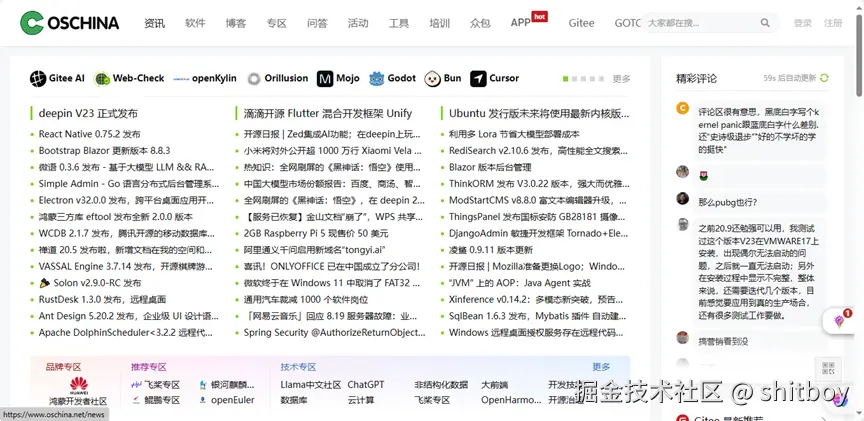Open the ChatGPT zone link
Image resolution: width=864 pixels, height=421 pixels.
366,384
